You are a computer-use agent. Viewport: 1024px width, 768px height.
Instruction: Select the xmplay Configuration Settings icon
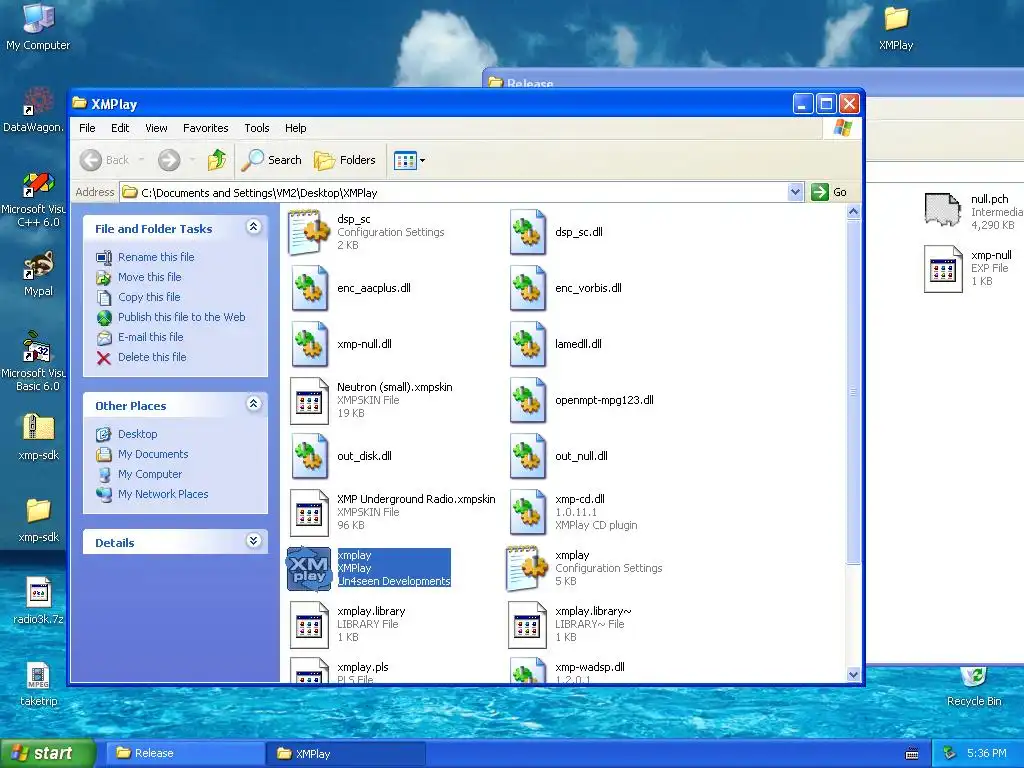coord(526,568)
